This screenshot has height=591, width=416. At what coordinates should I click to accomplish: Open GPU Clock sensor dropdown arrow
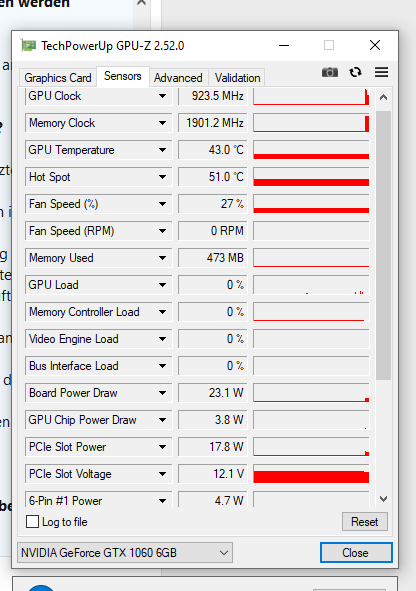162,96
